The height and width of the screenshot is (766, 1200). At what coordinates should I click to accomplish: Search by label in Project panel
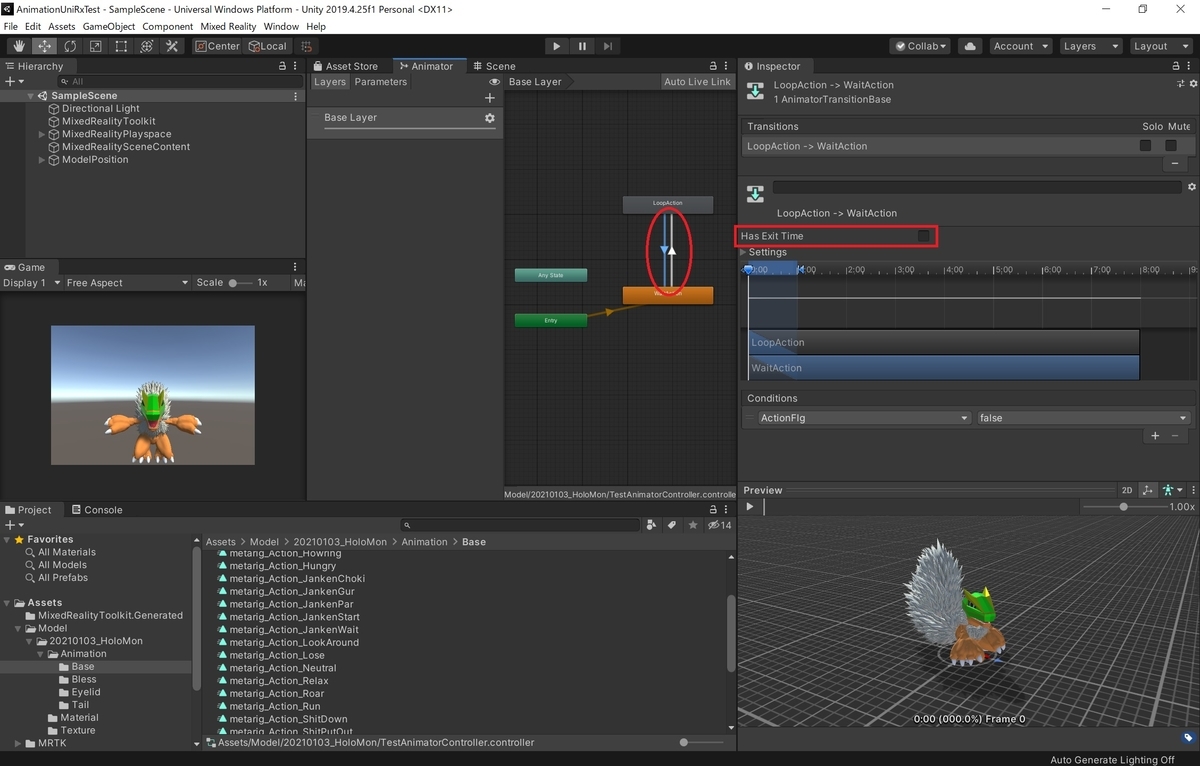tap(672, 524)
